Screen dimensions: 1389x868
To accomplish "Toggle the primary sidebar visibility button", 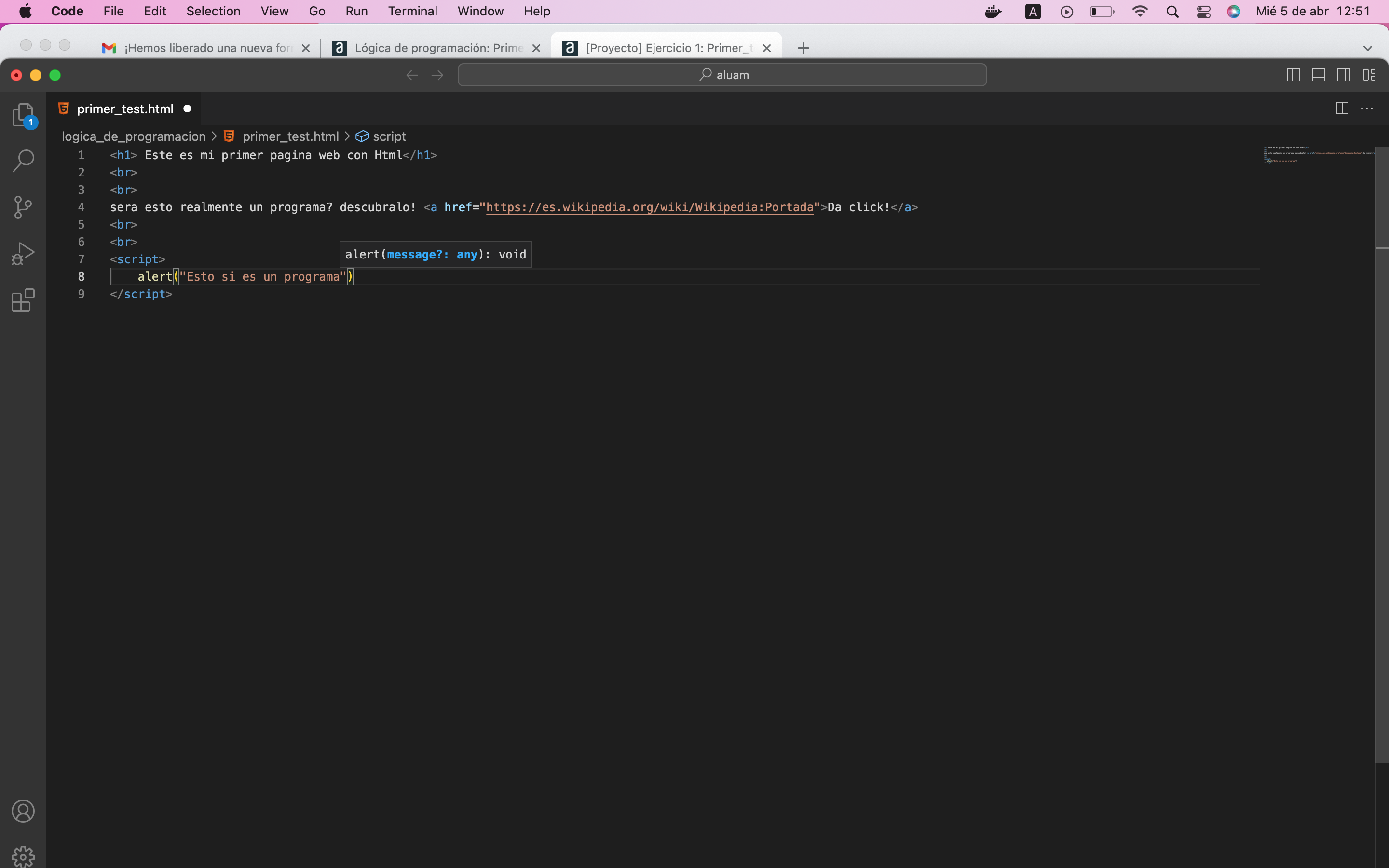I will click(x=1293, y=74).
